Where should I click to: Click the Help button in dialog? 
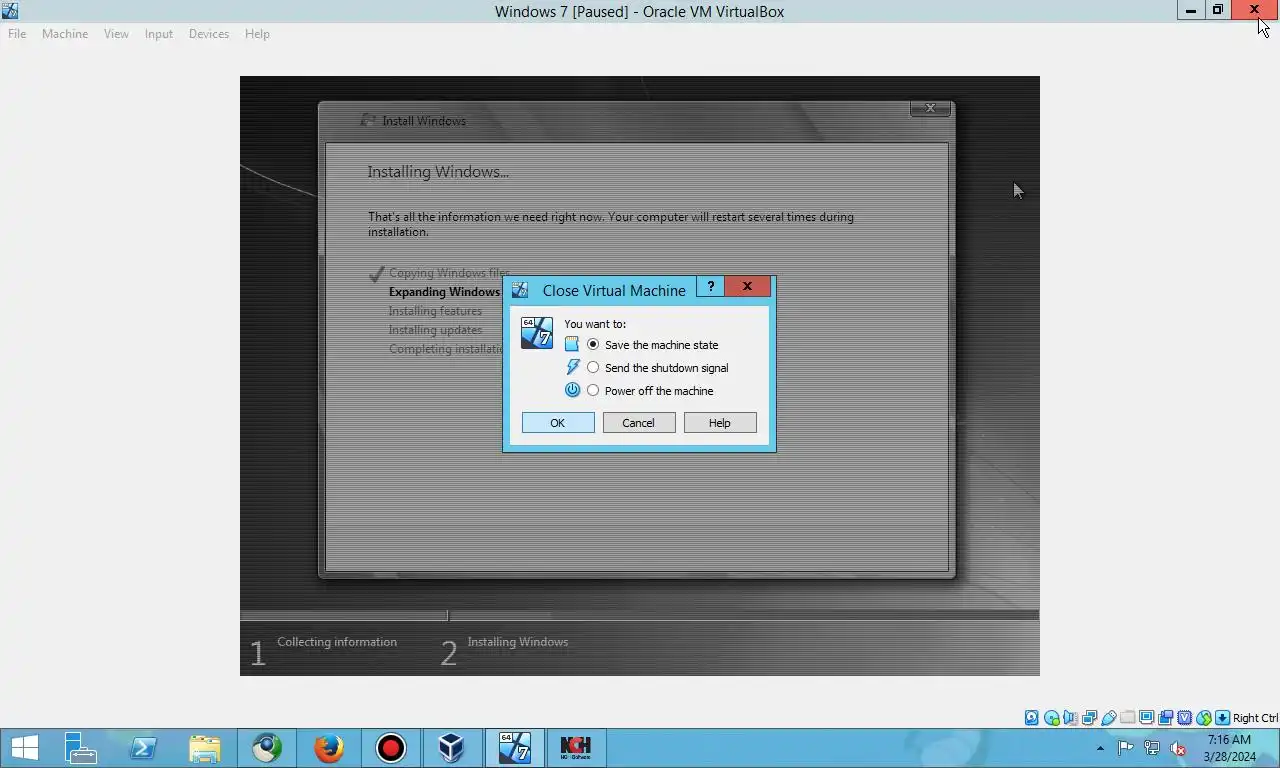pos(720,423)
